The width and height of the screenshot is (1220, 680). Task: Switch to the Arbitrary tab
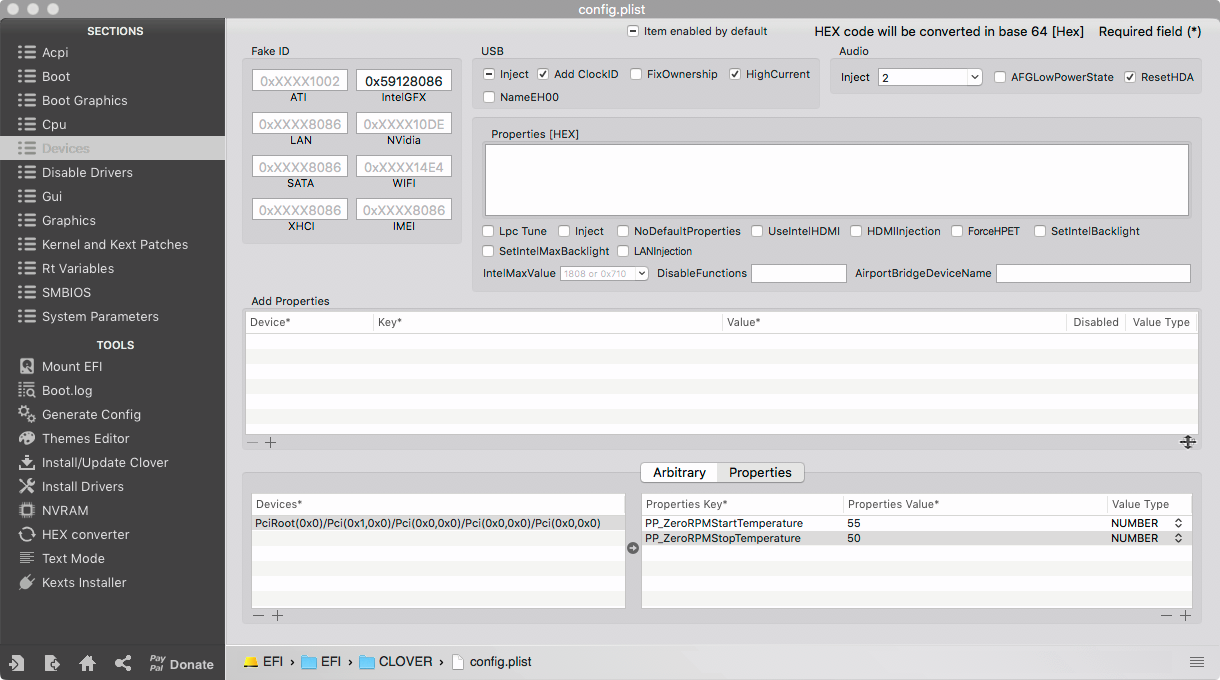coord(679,472)
